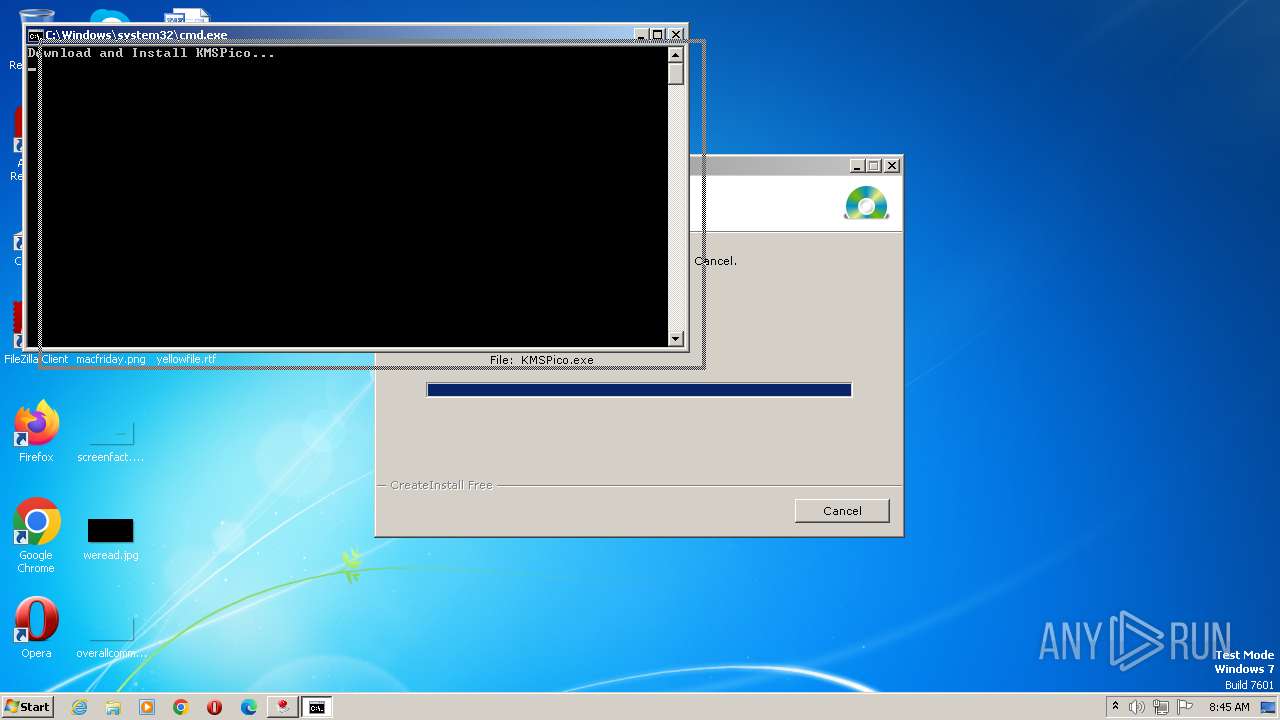The height and width of the screenshot is (720, 1280).
Task: Open Action Center flag icon
Action: (x=1184, y=707)
